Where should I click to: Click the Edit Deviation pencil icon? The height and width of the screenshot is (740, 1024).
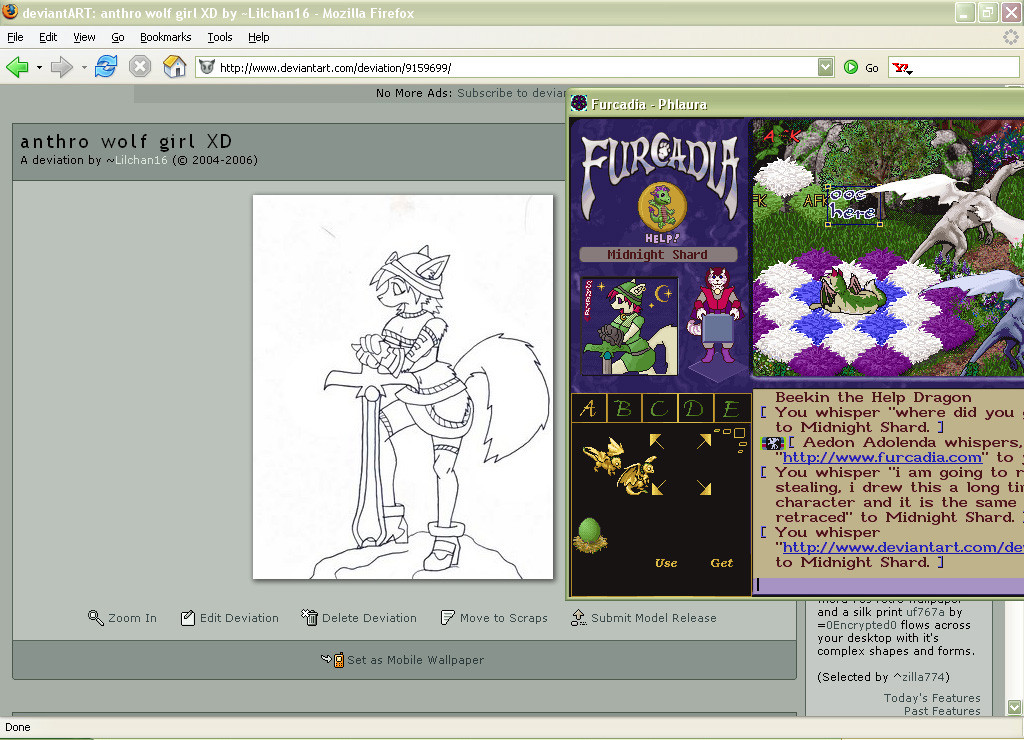[x=187, y=618]
